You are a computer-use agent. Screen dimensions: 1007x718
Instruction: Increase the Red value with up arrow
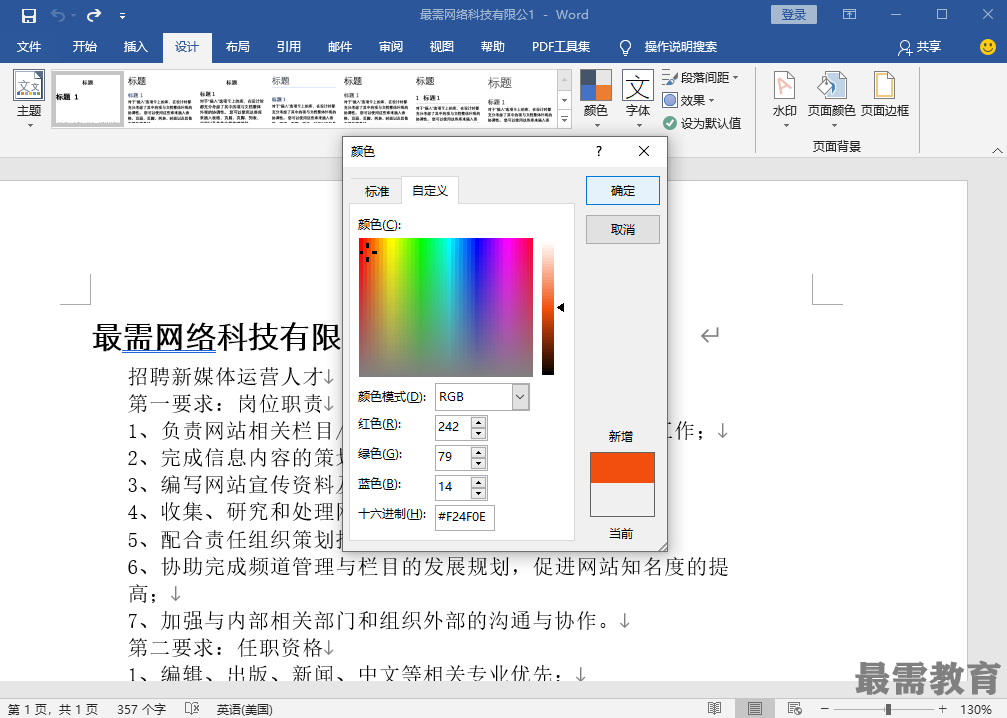(x=478, y=421)
